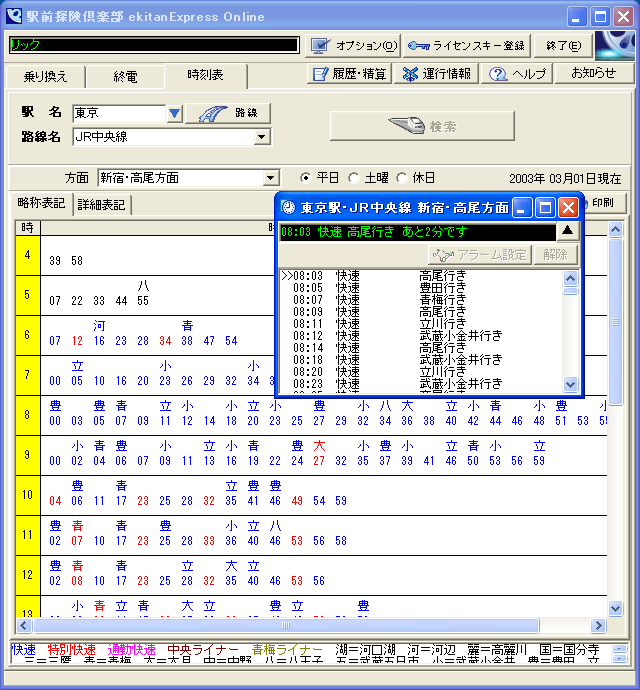
Task: Expand the station name blue dropdown arrow
Action: pos(174,114)
